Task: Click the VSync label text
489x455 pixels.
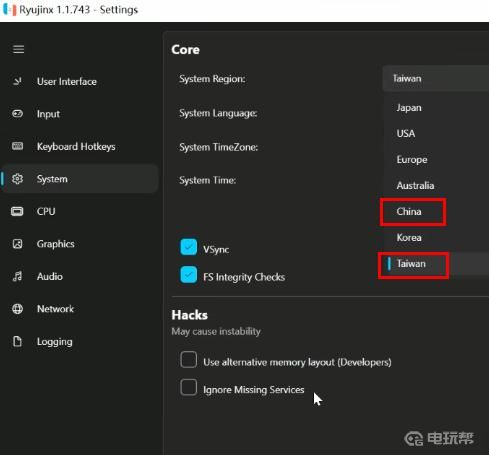Action: click(x=216, y=249)
